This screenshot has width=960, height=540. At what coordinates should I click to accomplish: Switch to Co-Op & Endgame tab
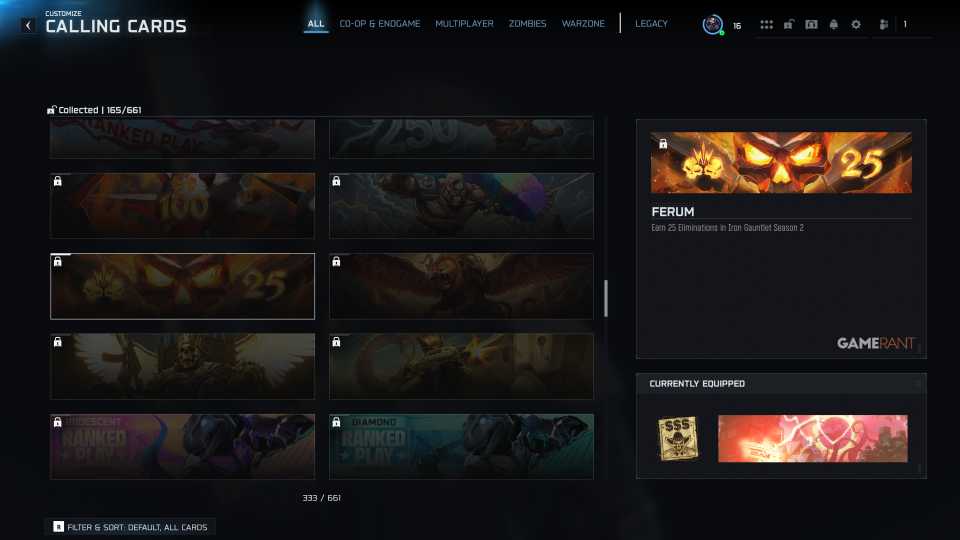click(380, 24)
